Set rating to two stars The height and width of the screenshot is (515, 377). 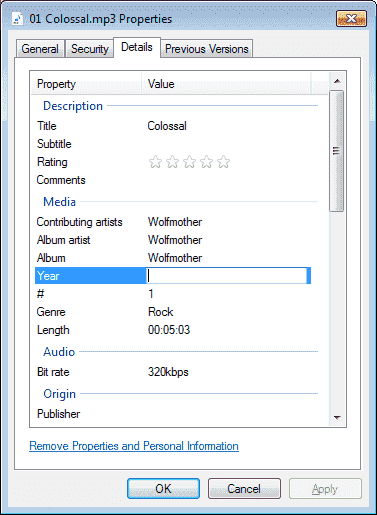[172, 162]
